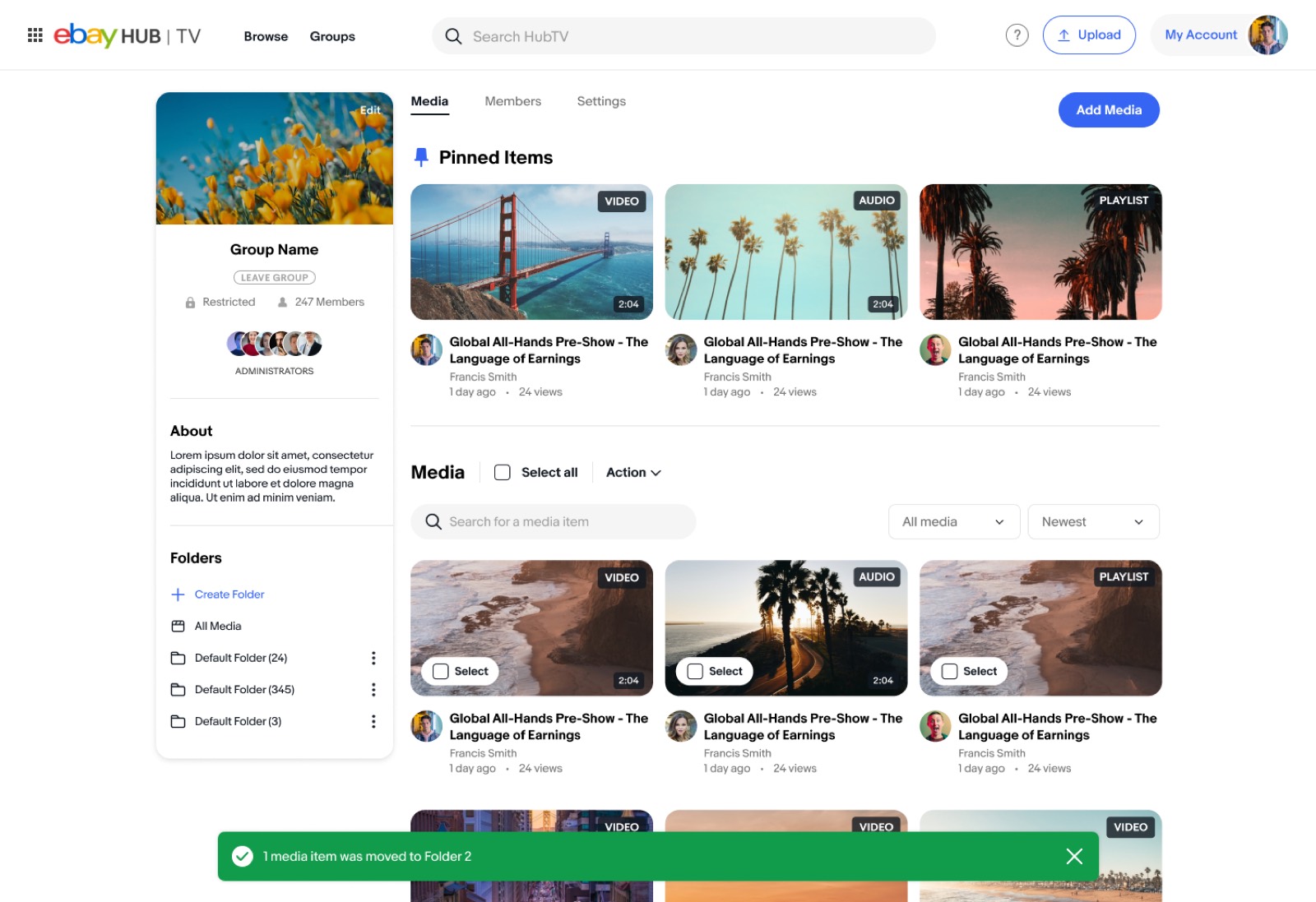Image resolution: width=1316 pixels, height=902 pixels.
Task: Open more options for Default Folder (345)
Action: 373,690
